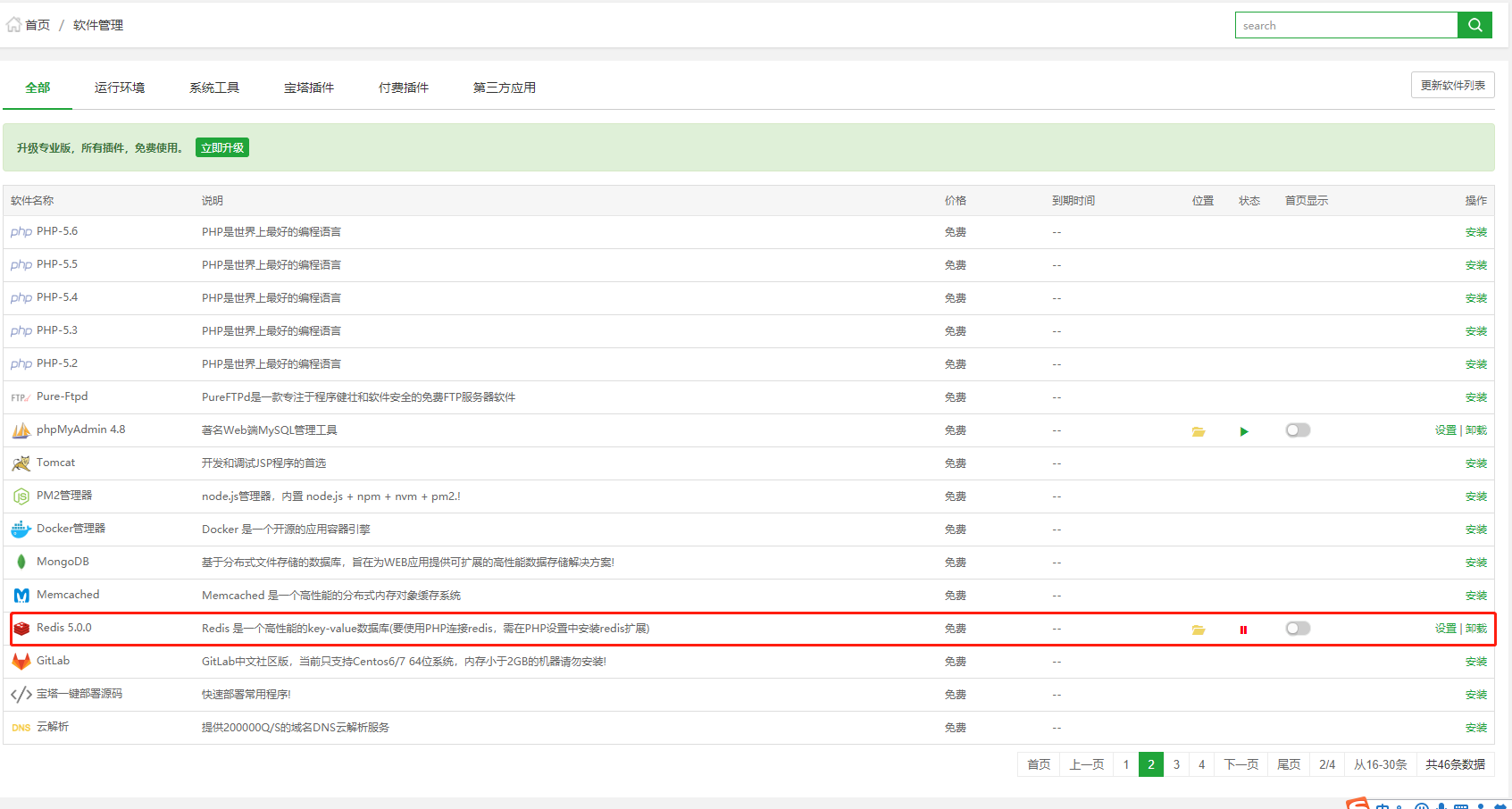Screen dimensions: 1512x809
Task: Click the PHP-5.5 php logo icon
Action: pos(21,265)
